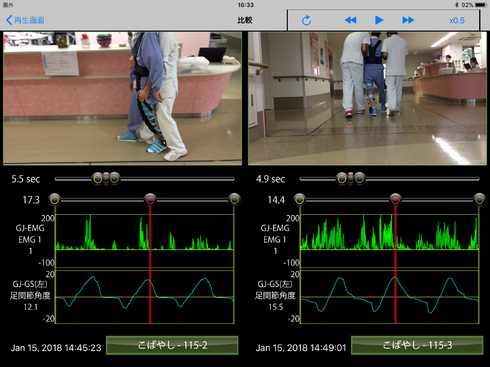Click red cursor marker on the 14.4 range bar

pos(395,200)
